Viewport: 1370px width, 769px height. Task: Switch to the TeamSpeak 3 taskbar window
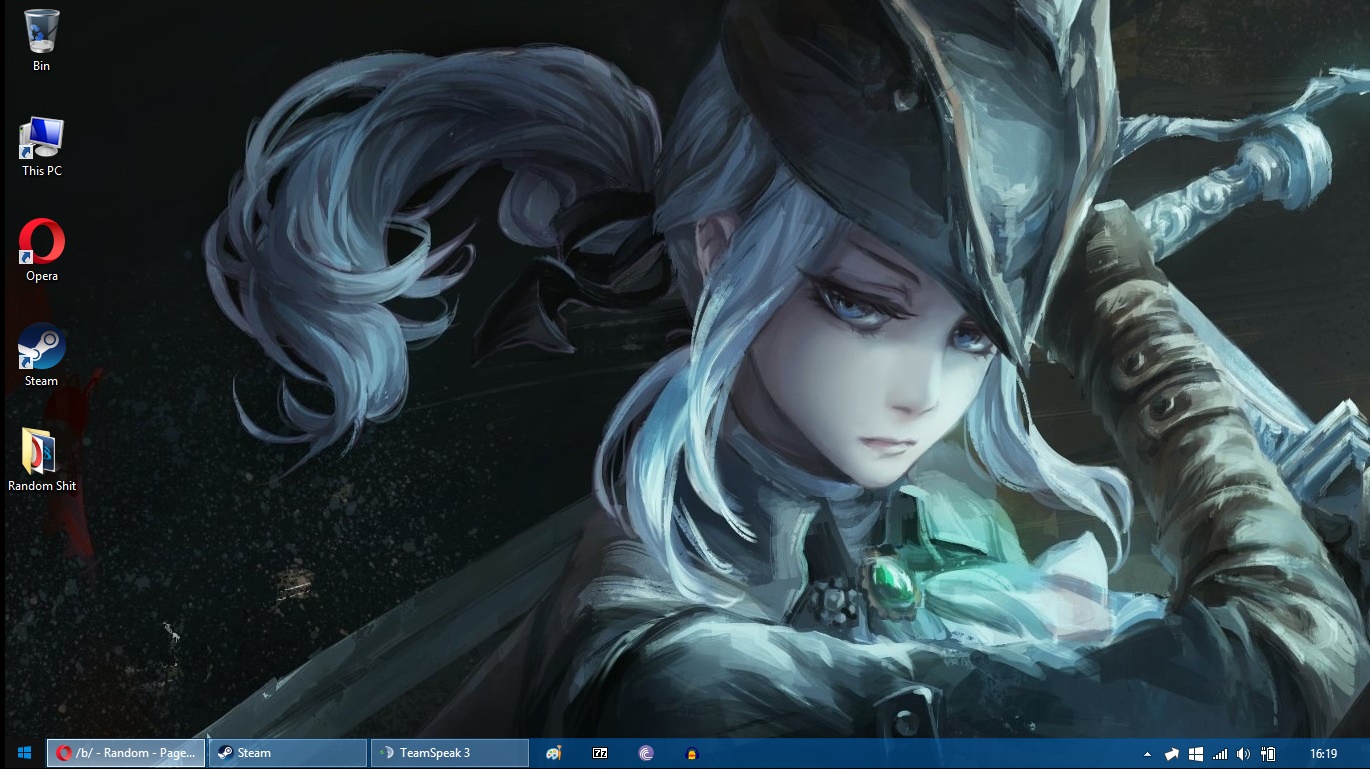pyautogui.click(x=450, y=753)
